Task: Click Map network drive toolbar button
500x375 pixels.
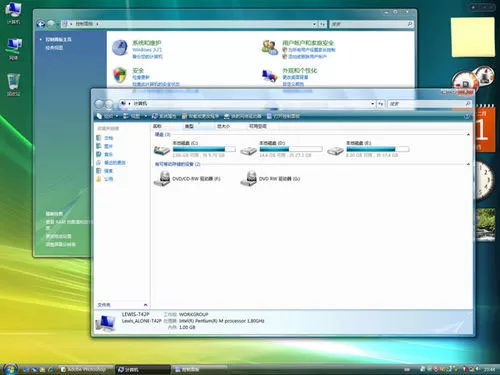Action: click(243, 116)
